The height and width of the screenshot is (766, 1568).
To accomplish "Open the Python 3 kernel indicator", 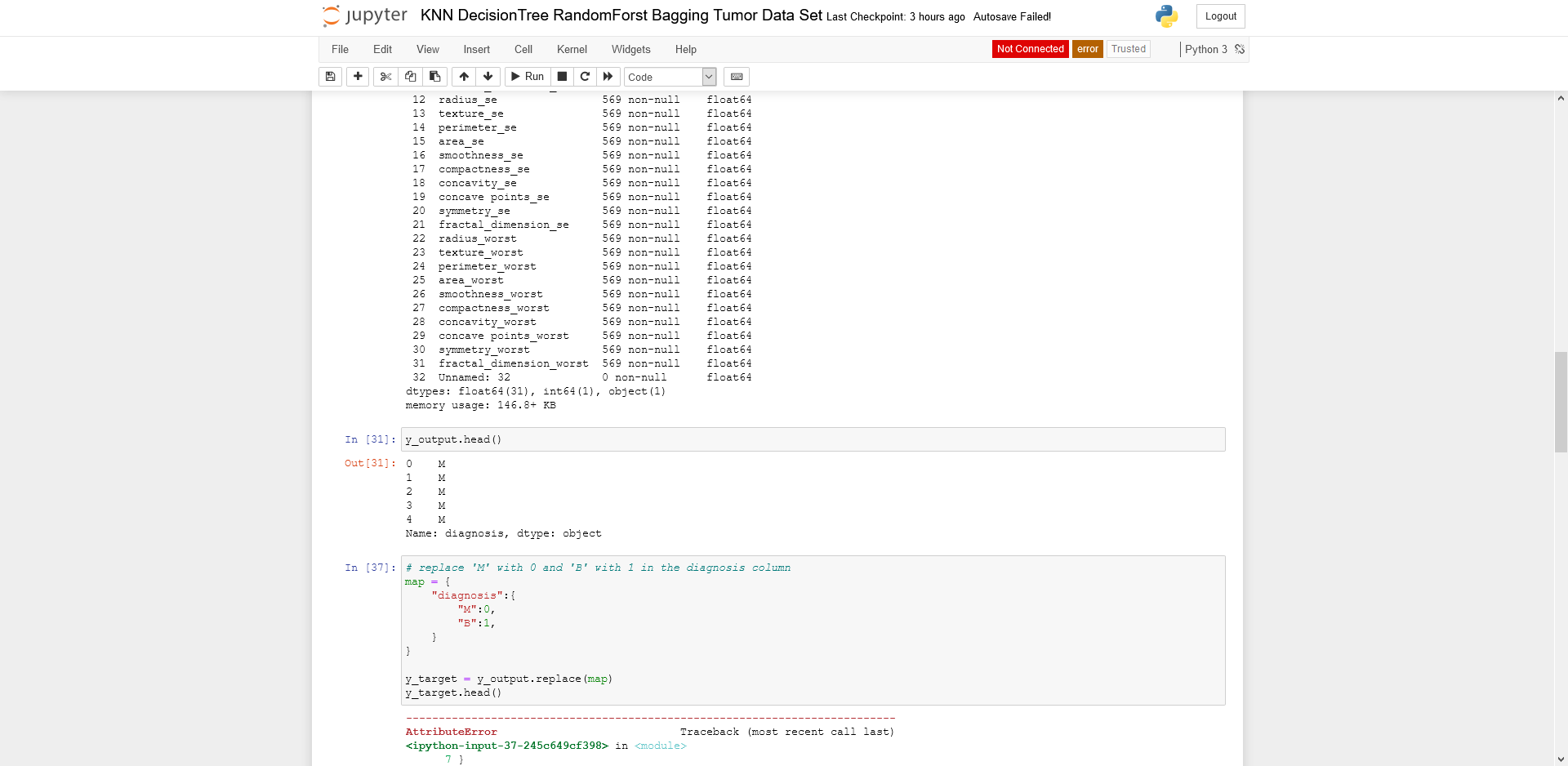I will point(1206,49).
